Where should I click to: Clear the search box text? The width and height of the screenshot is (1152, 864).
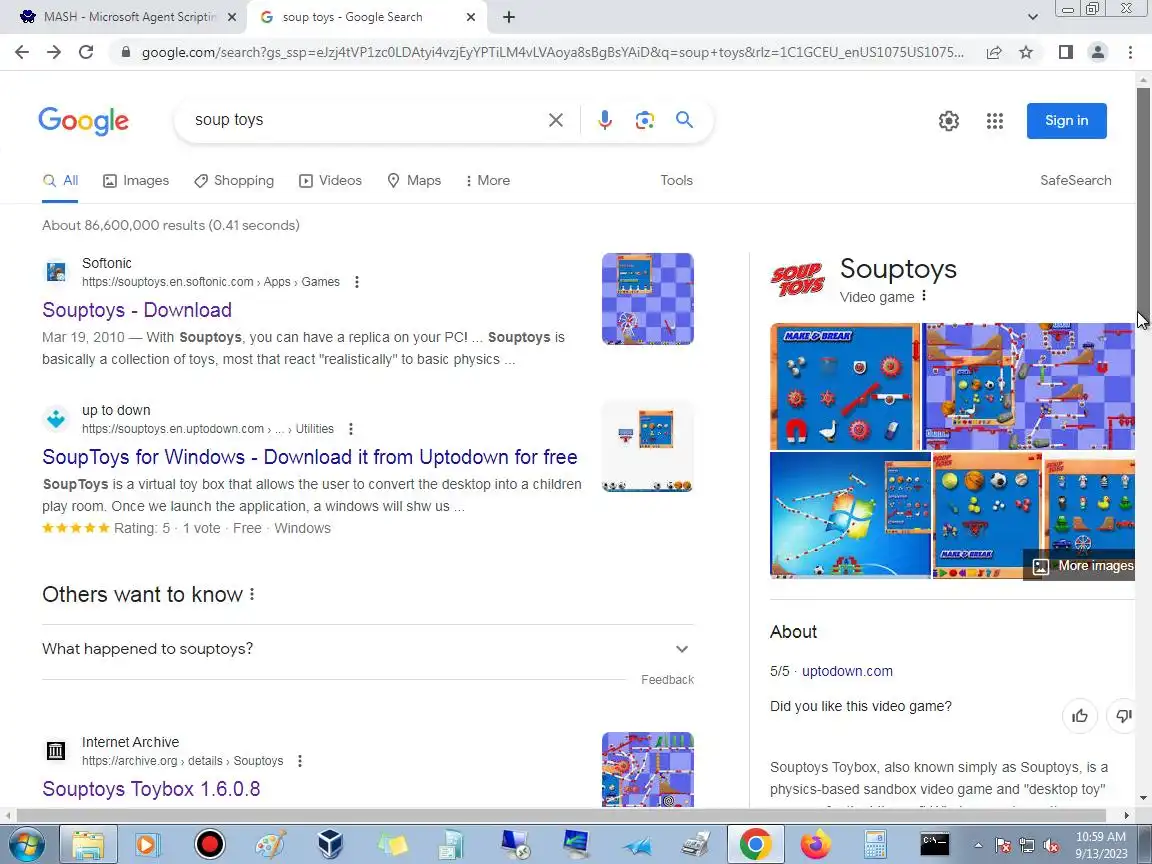pyautogui.click(x=555, y=120)
